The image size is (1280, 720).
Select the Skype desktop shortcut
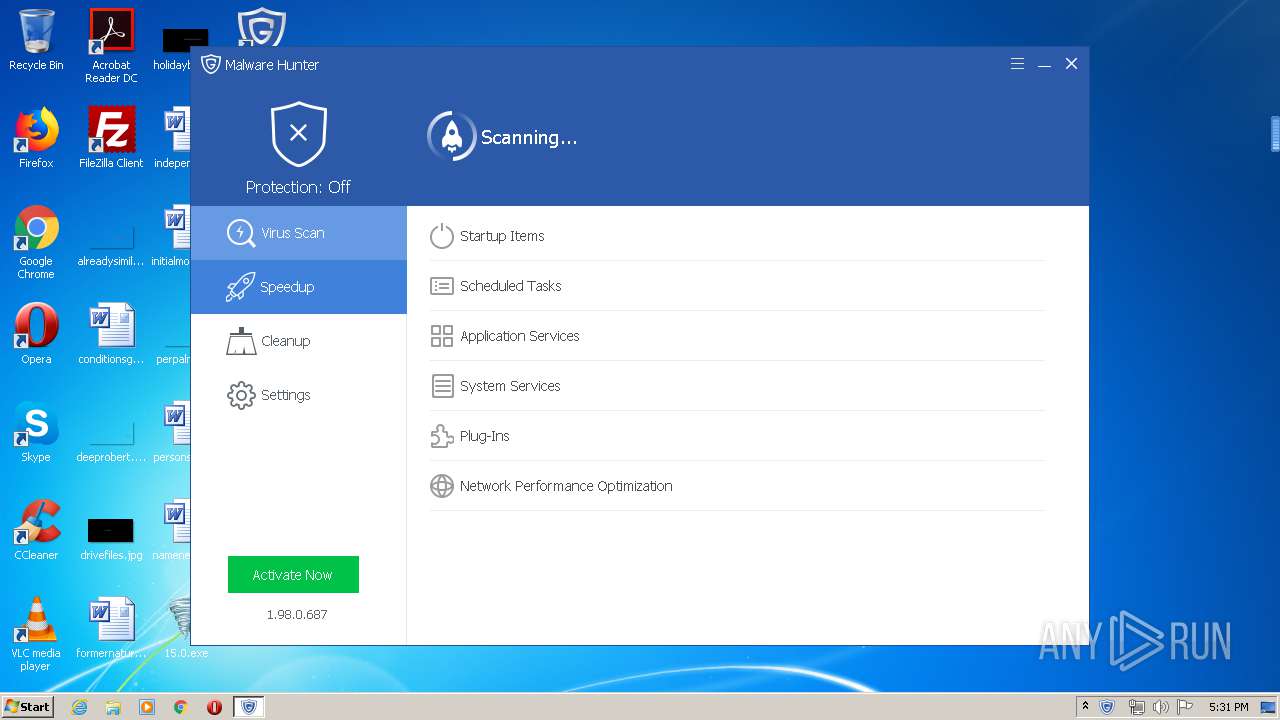pyautogui.click(x=36, y=432)
